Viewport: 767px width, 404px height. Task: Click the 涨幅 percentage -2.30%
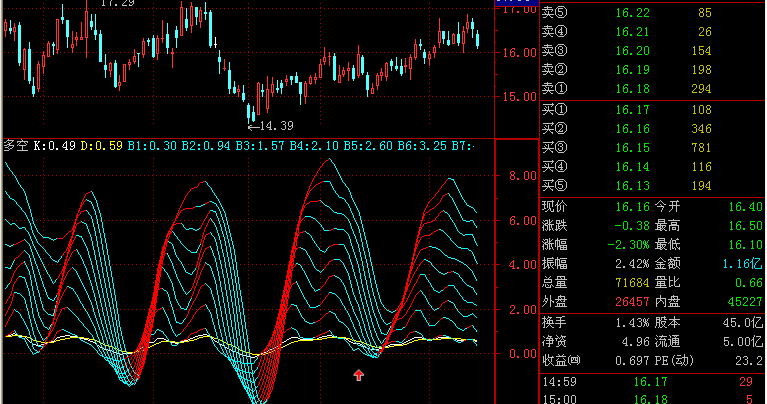(x=628, y=245)
